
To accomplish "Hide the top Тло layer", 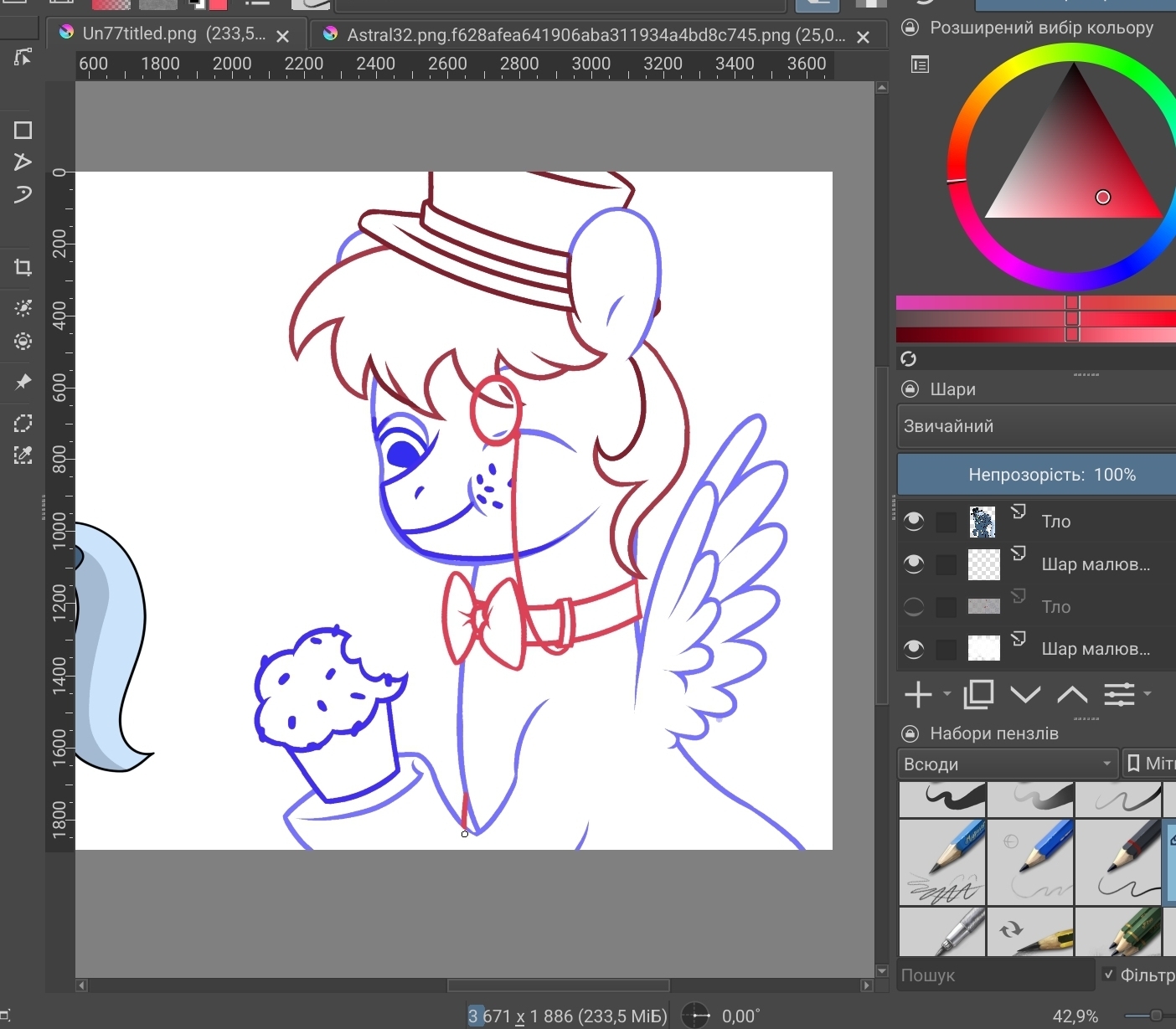I will click(914, 521).
